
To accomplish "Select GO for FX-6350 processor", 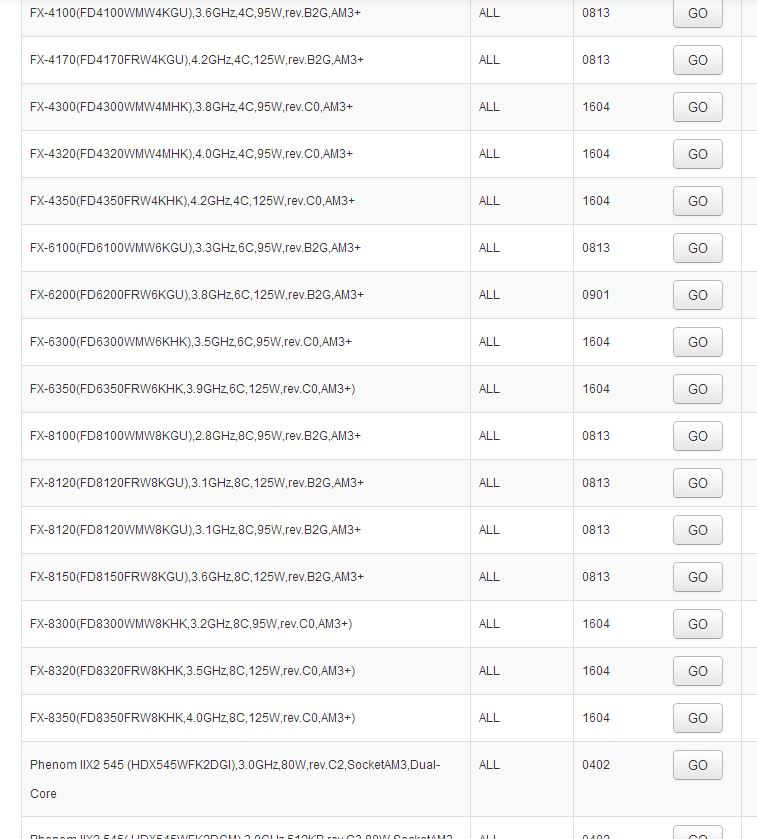I will point(698,389).
